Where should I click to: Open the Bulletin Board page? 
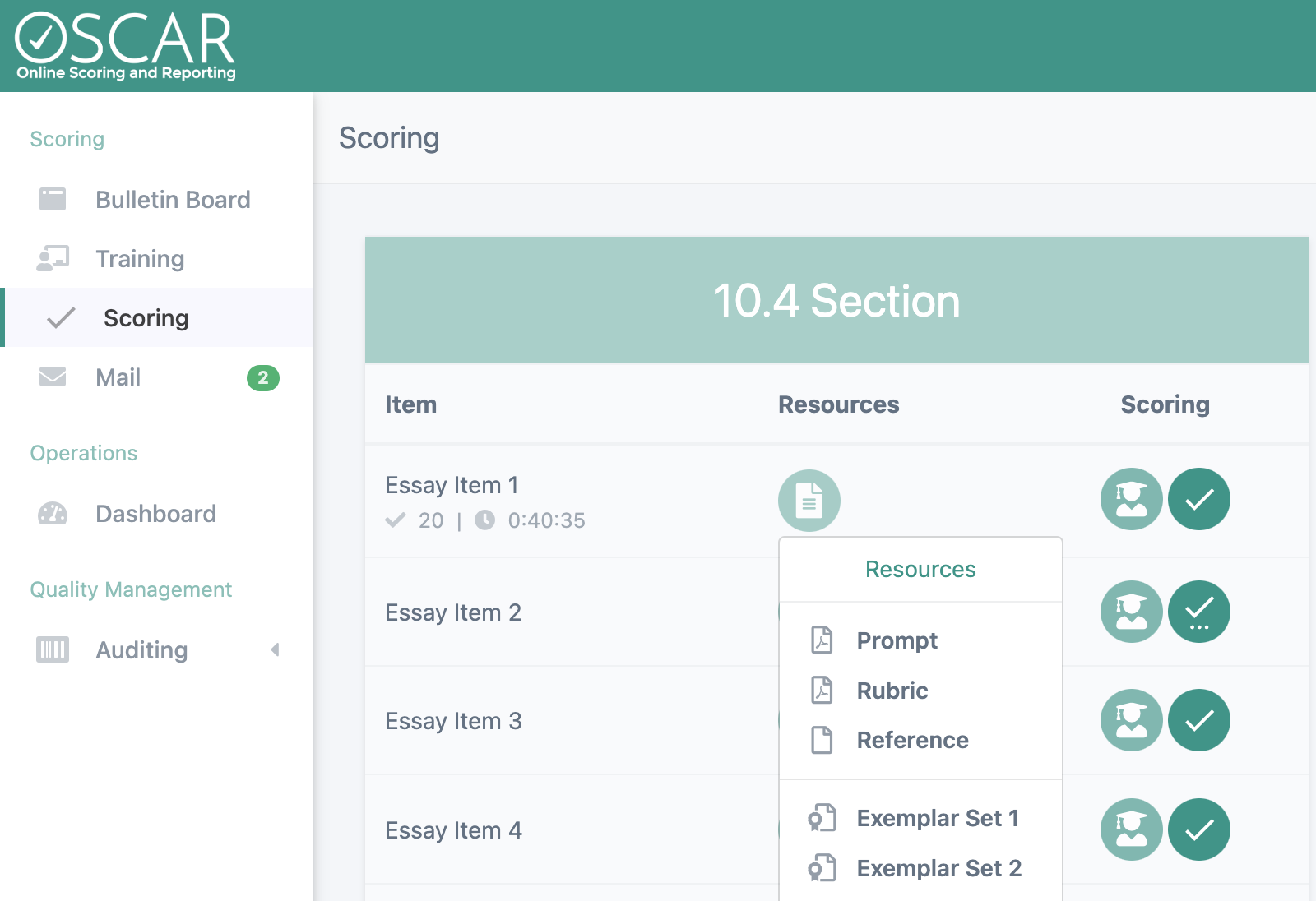pyautogui.click(x=172, y=200)
